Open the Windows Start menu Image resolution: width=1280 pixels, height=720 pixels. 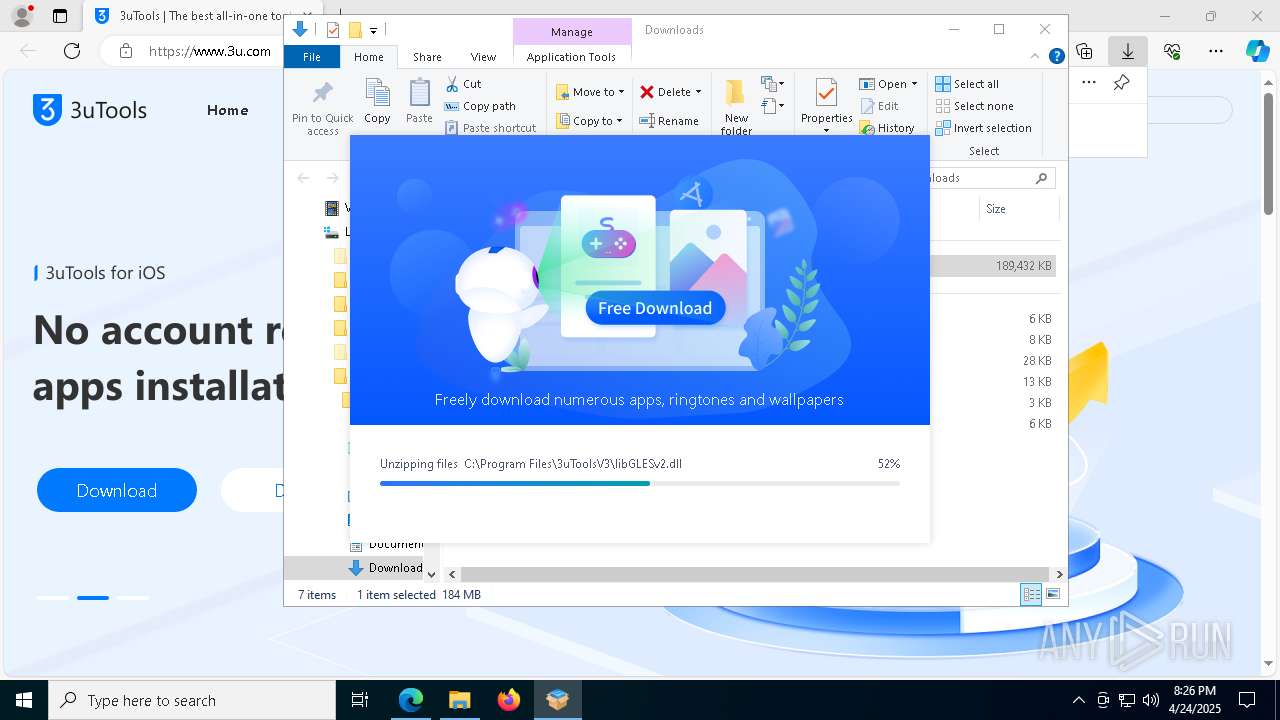coord(24,700)
